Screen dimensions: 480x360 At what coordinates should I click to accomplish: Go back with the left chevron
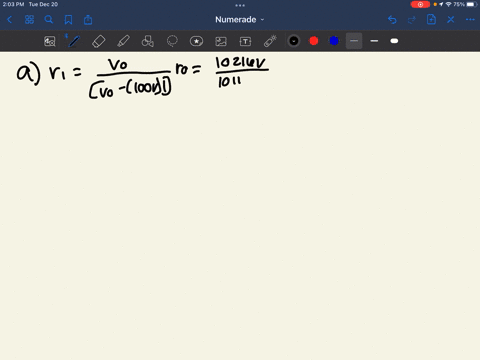coord(9,20)
